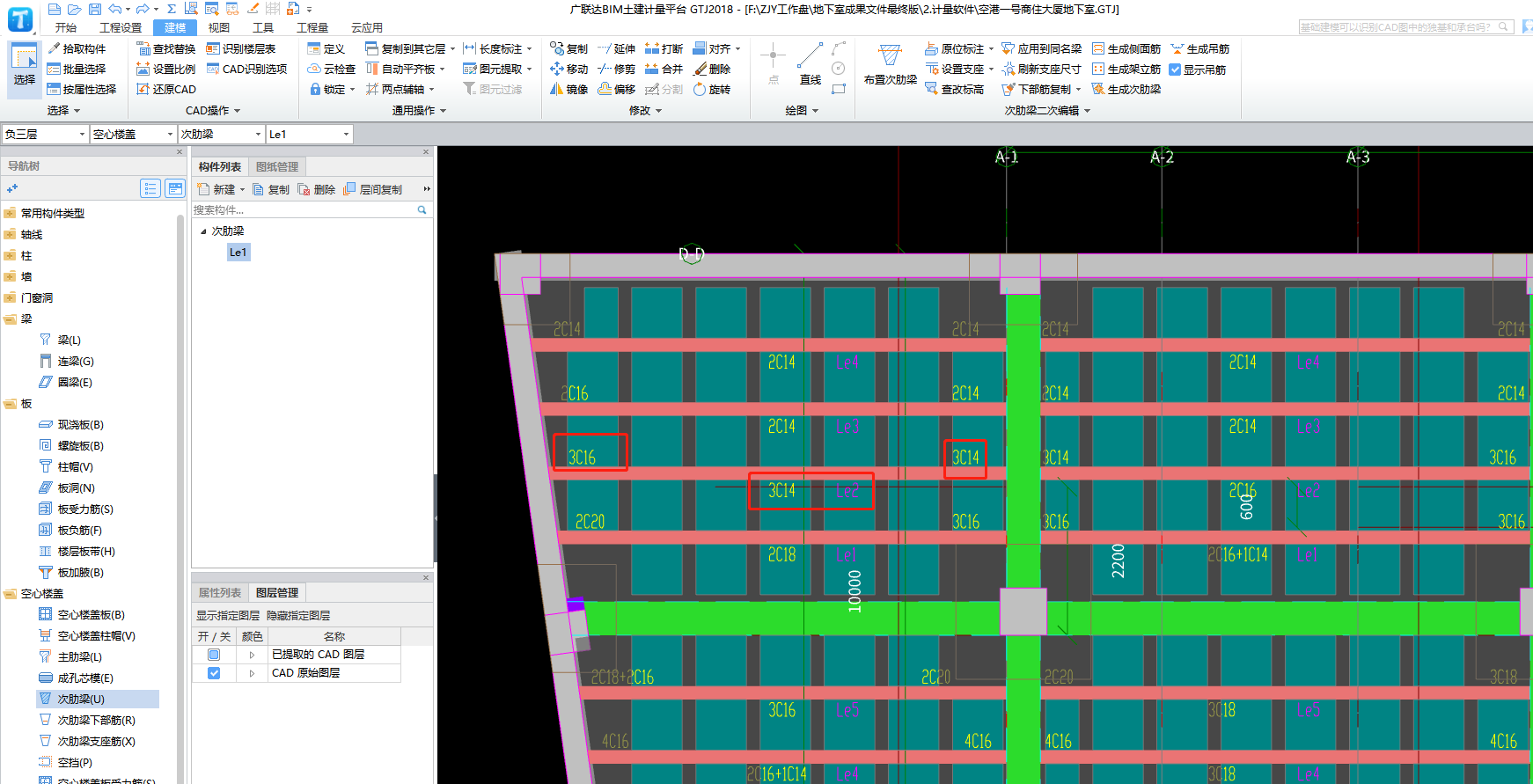Open CAD识别选项 settings
The image size is (1533, 784).
246,69
